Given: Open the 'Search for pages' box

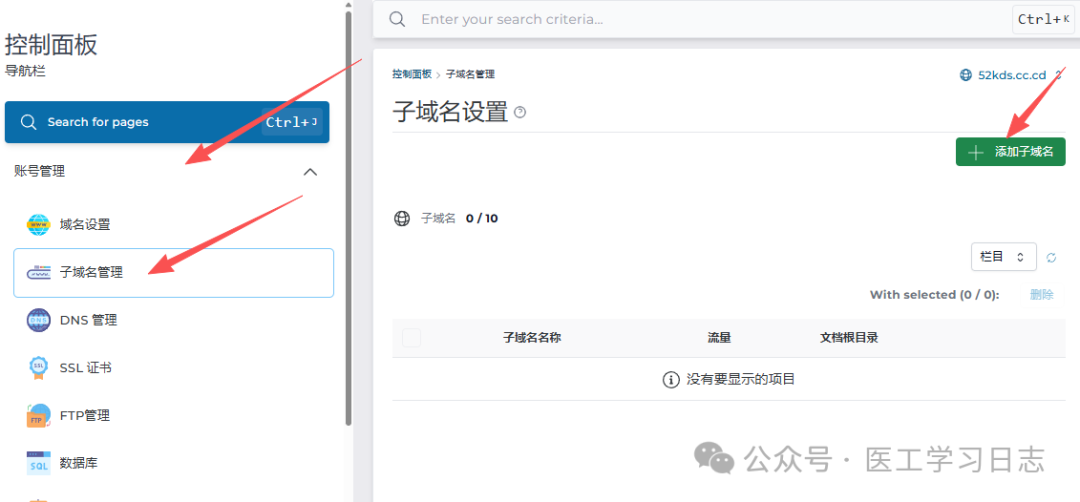Looking at the screenshot, I should pos(167,122).
